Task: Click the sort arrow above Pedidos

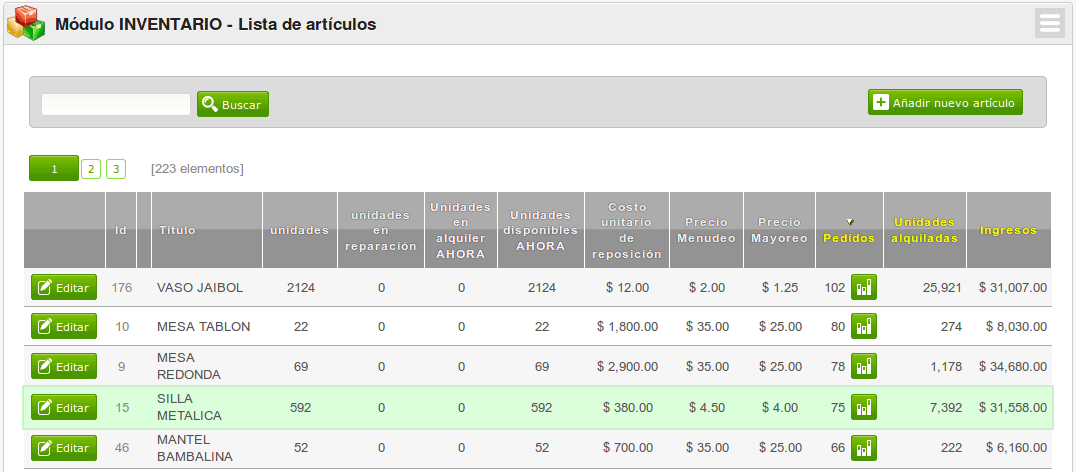Action: tap(849, 222)
